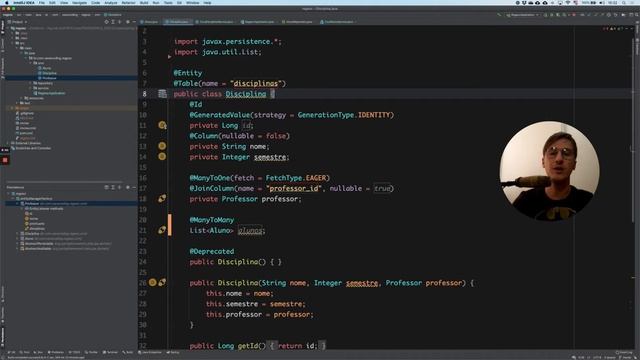Click the @Entity annotation on line 6

coord(188,73)
